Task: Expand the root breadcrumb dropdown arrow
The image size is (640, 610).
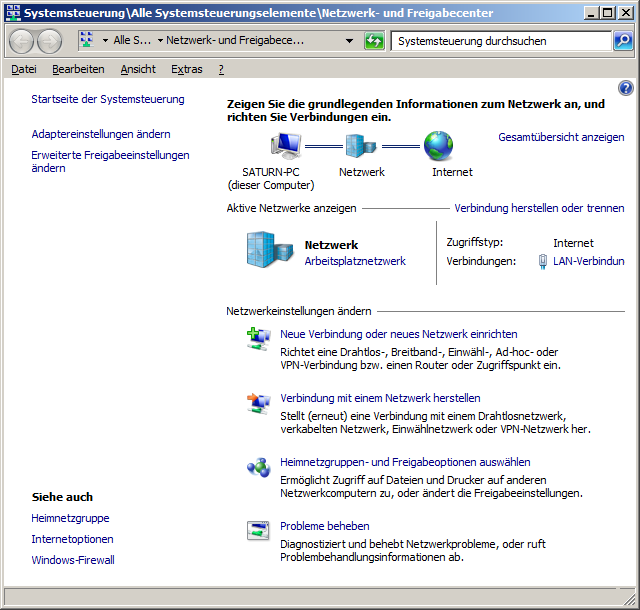Action: (105, 40)
